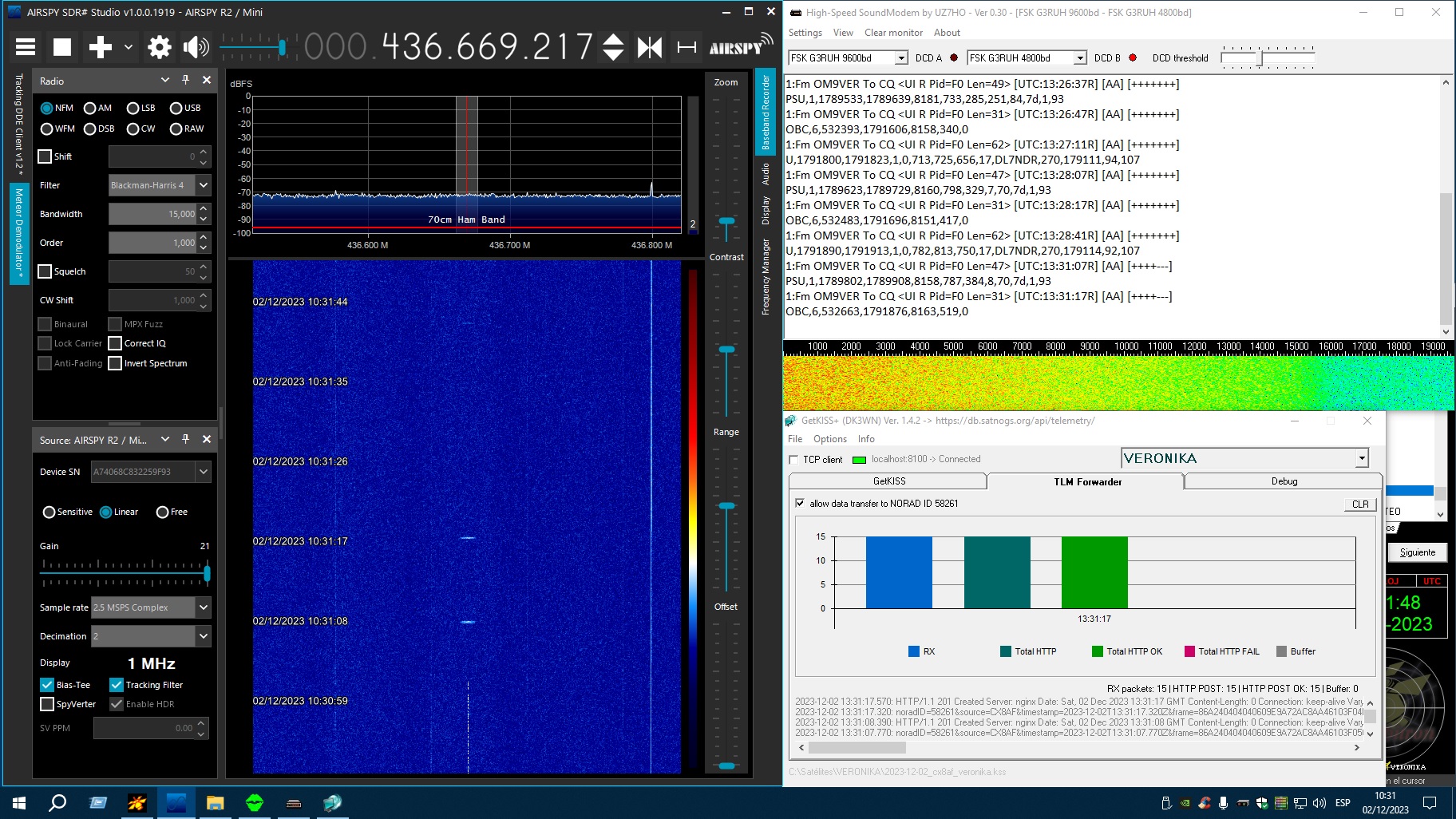Image resolution: width=1456 pixels, height=819 pixels.
Task: Click the plus add-panel icon in SDR#
Action: pos(100,47)
